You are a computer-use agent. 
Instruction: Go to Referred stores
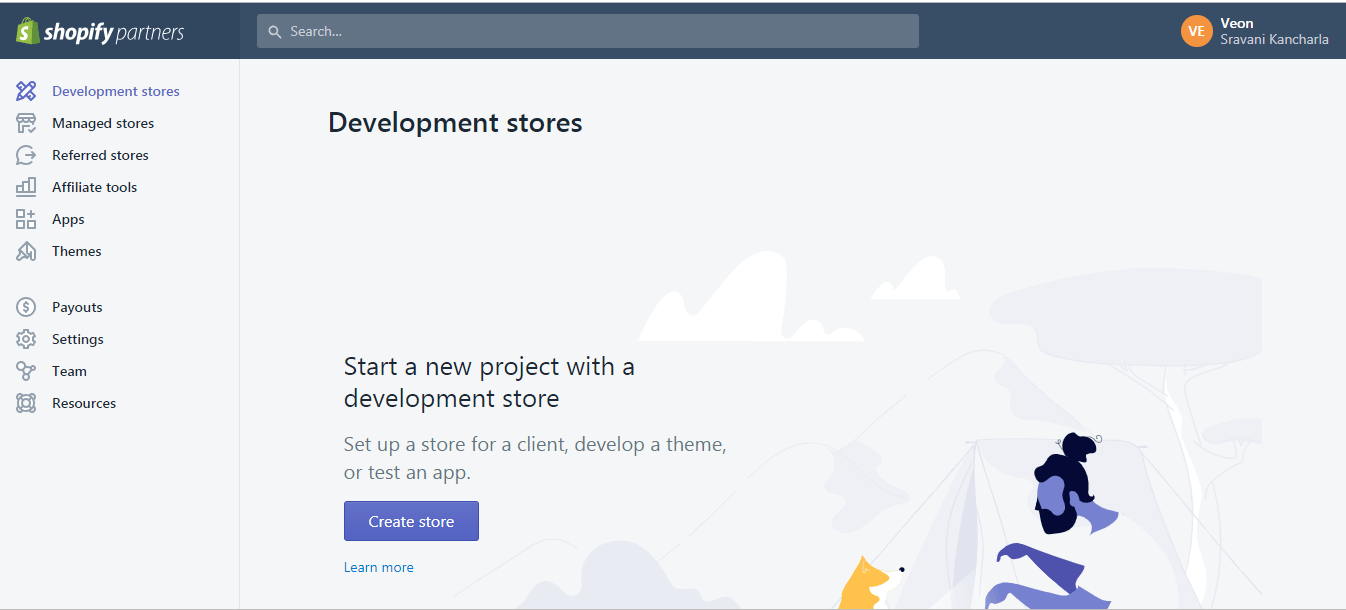point(100,155)
